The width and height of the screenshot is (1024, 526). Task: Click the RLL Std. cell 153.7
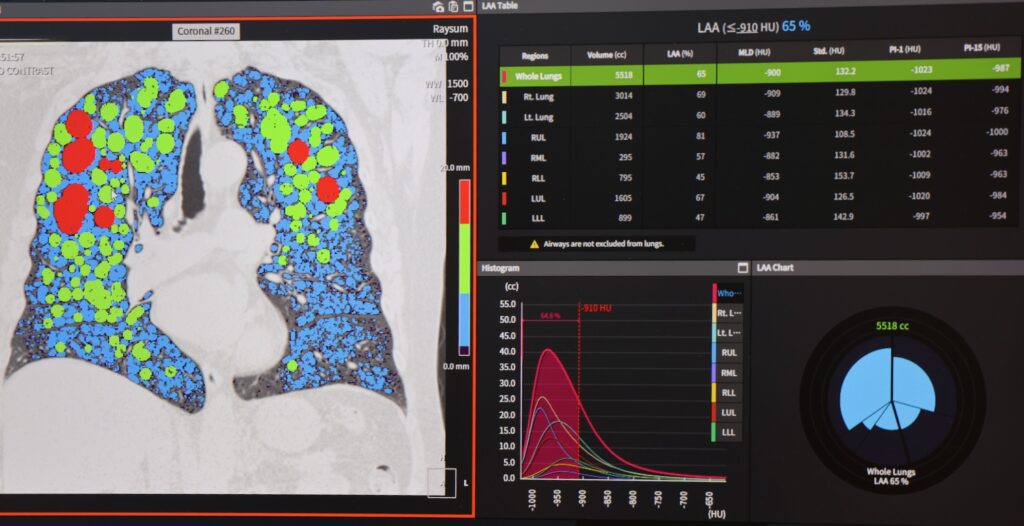[844, 176]
